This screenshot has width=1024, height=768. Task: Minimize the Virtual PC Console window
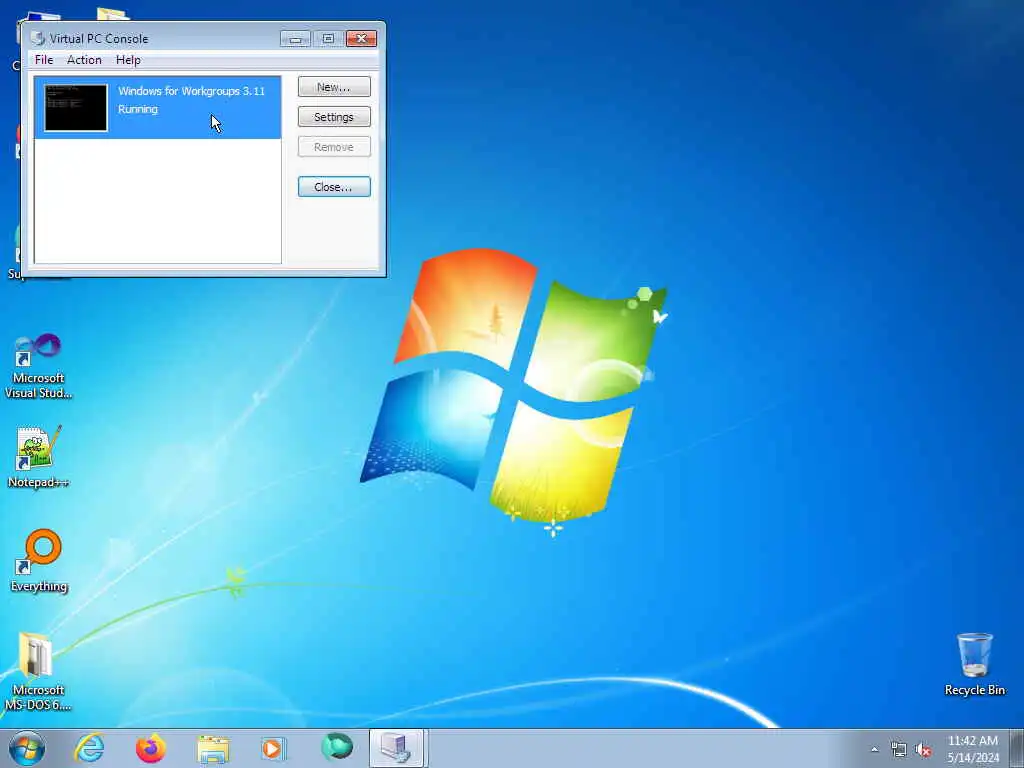click(x=295, y=39)
